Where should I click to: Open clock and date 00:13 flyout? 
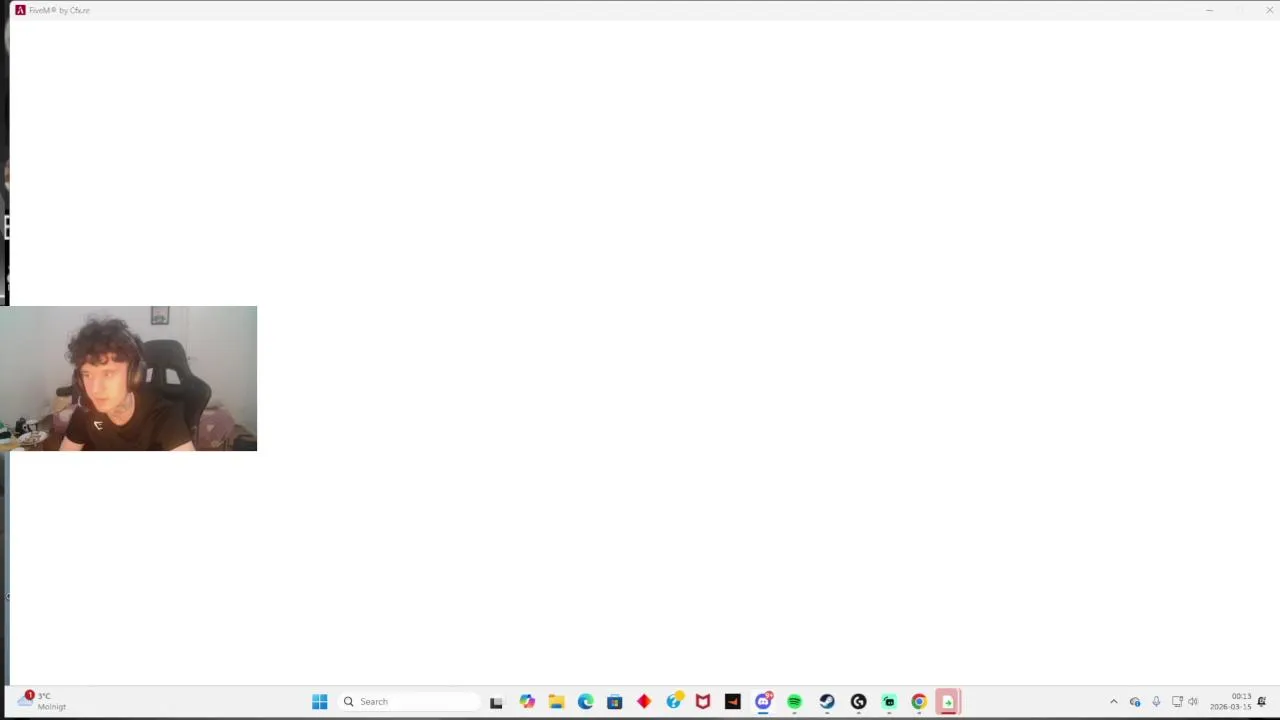point(1231,701)
